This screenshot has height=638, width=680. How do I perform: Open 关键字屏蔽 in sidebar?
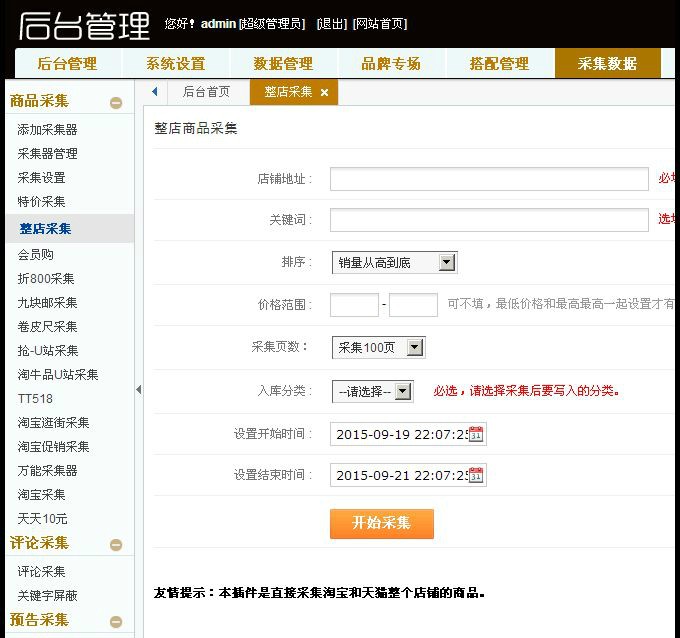coord(47,595)
